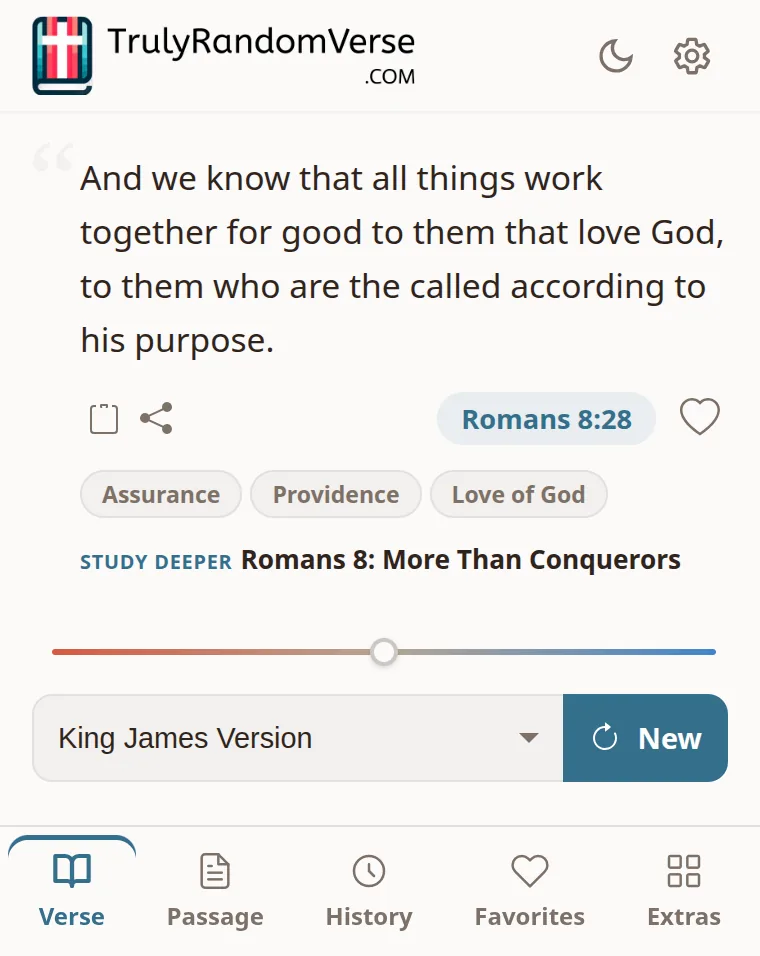Copy the verse with the clipboard icon
760x956 pixels.
click(104, 418)
